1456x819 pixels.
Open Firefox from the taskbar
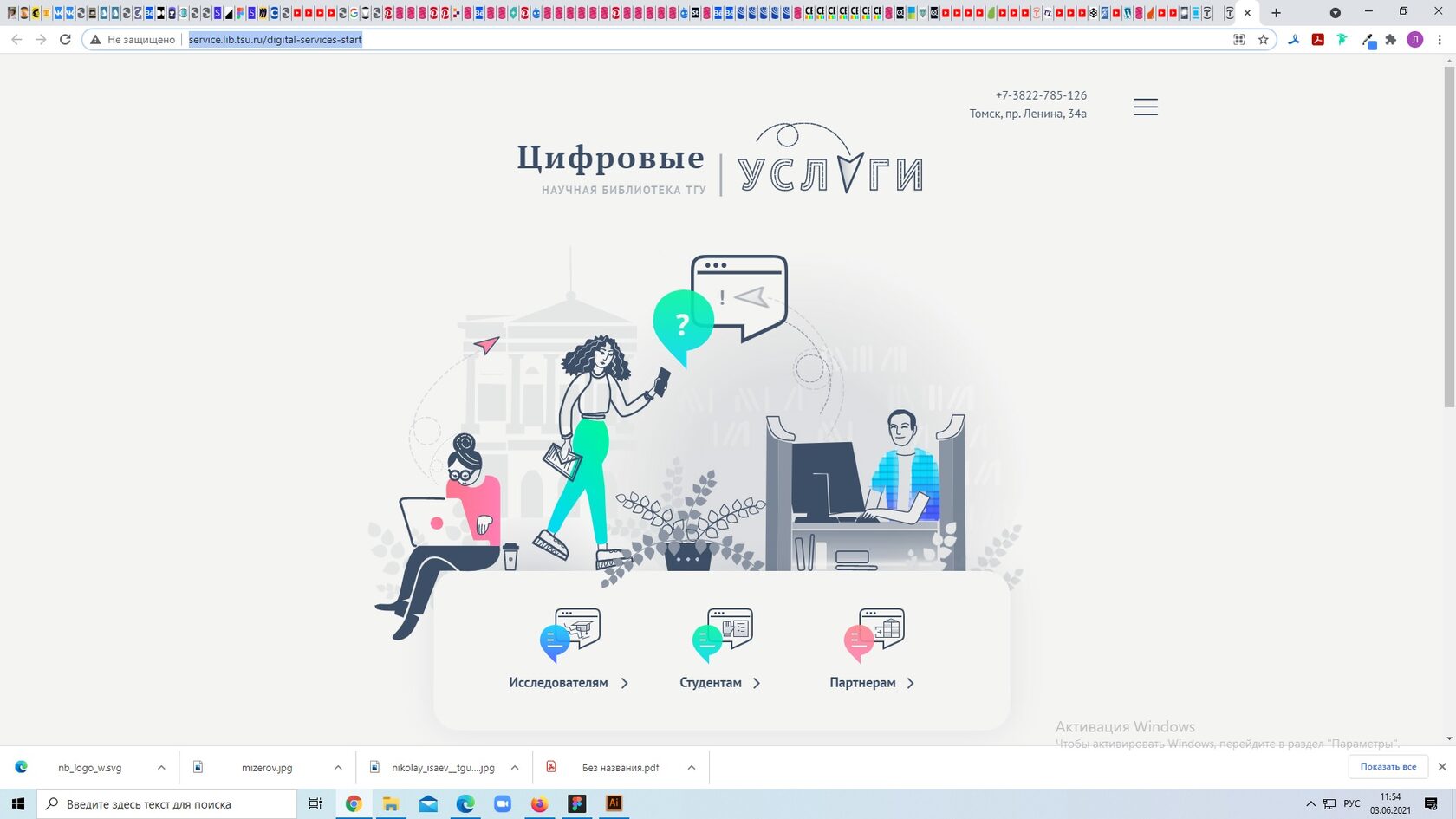pos(539,804)
